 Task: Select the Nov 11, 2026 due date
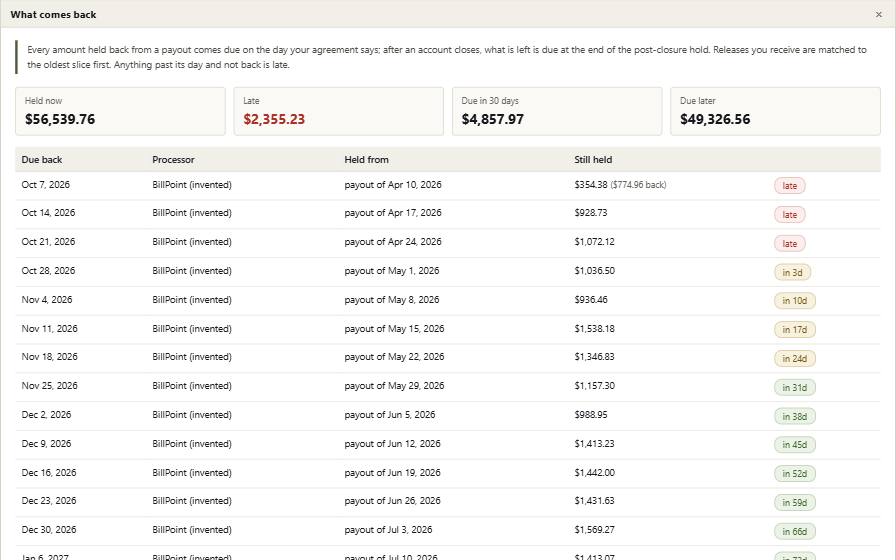pyautogui.click(x=50, y=329)
